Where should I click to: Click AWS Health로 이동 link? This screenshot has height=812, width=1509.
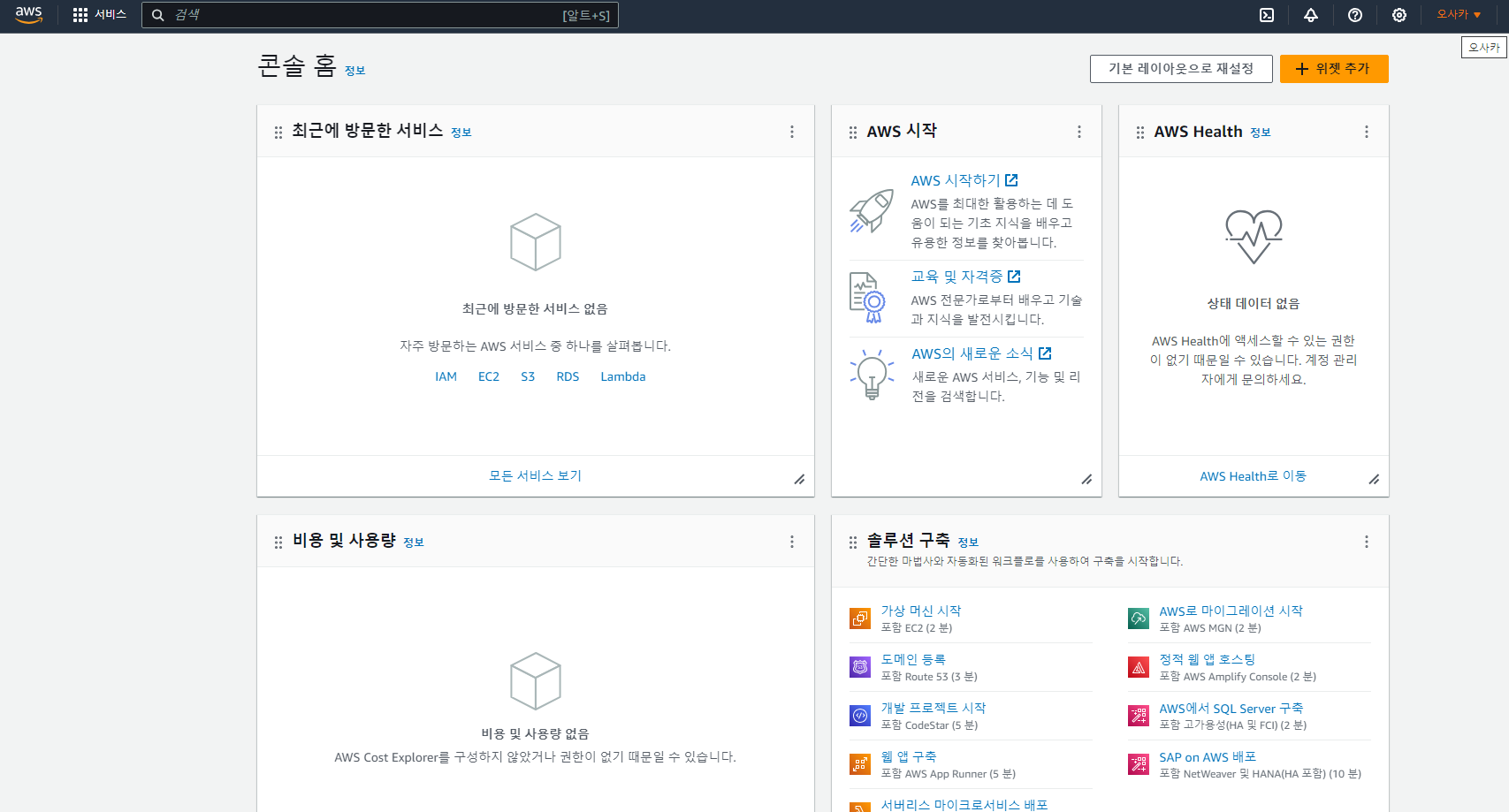pyautogui.click(x=1254, y=476)
